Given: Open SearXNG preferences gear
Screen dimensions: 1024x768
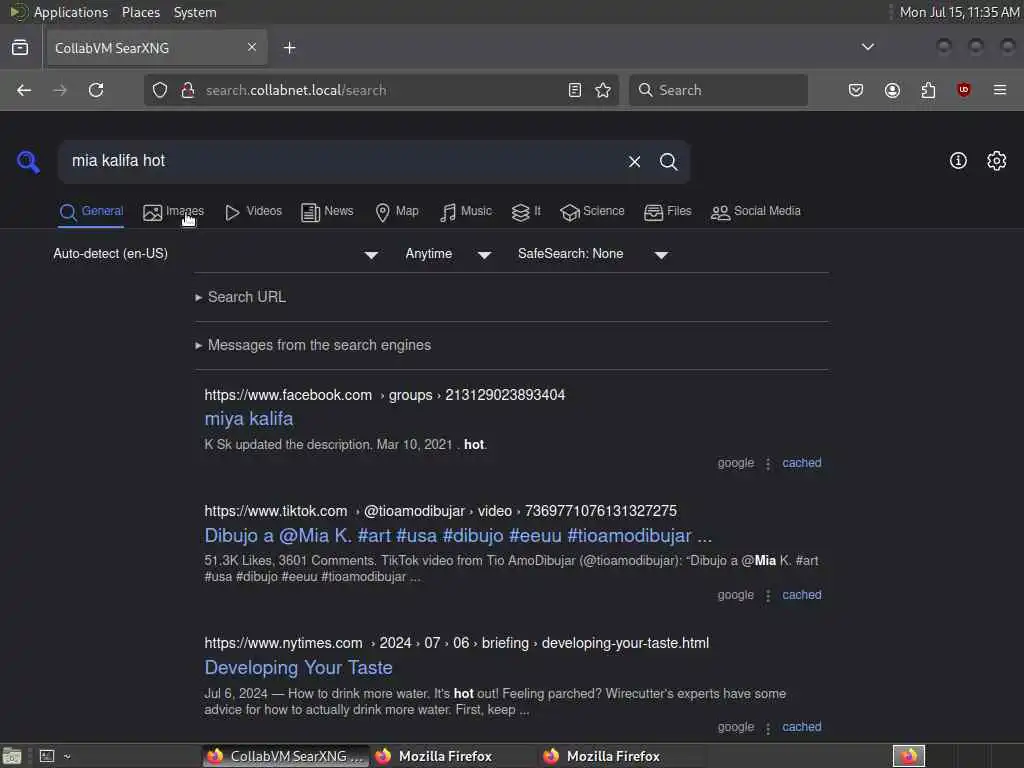Looking at the screenshot, I should pyautogui.click(x=996, y=161).
